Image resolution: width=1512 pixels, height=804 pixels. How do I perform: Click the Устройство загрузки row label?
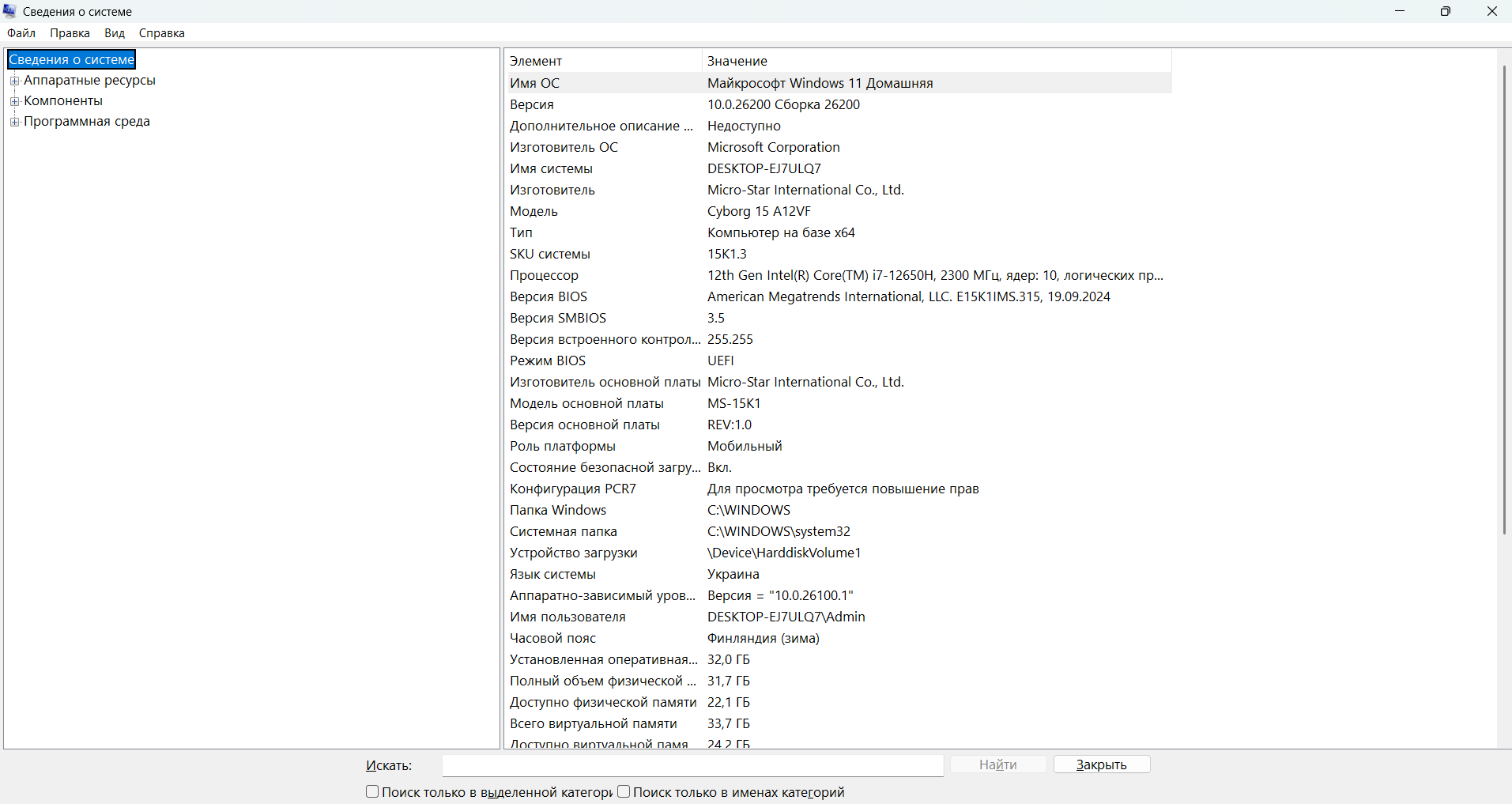pos(574,553)
